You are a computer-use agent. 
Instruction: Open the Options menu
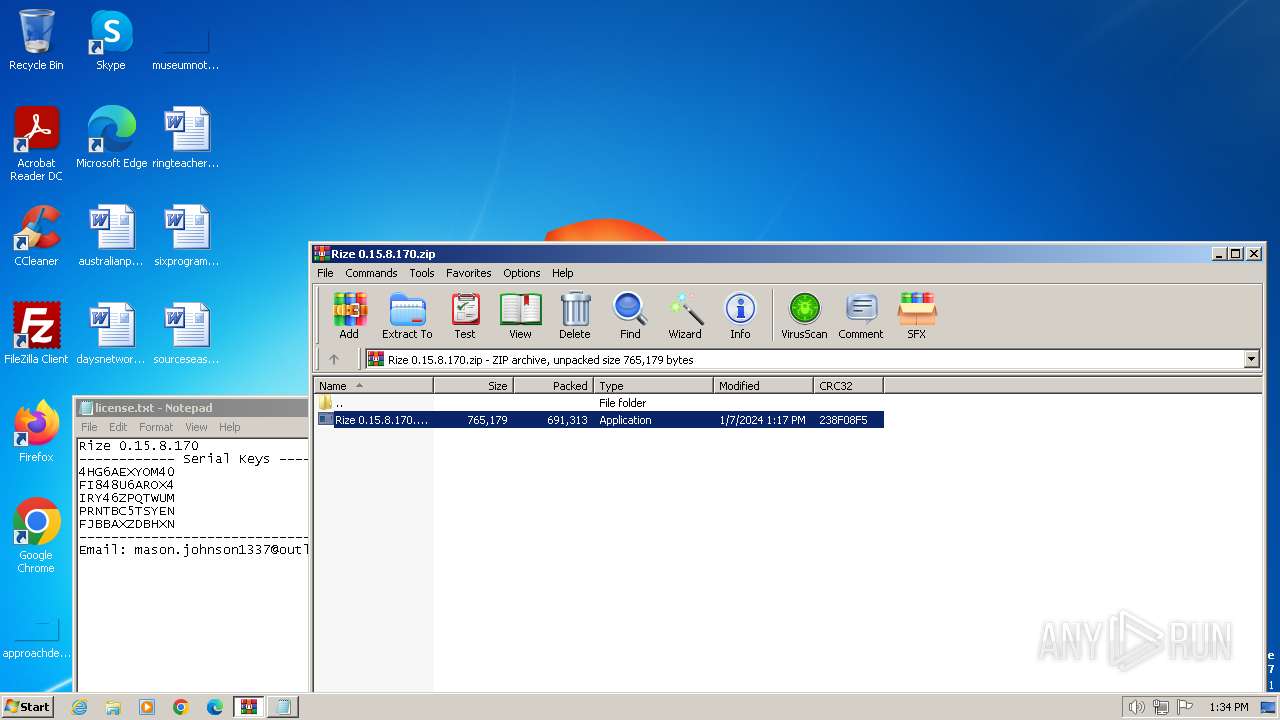pyautogui.click(x=521, y=273)
